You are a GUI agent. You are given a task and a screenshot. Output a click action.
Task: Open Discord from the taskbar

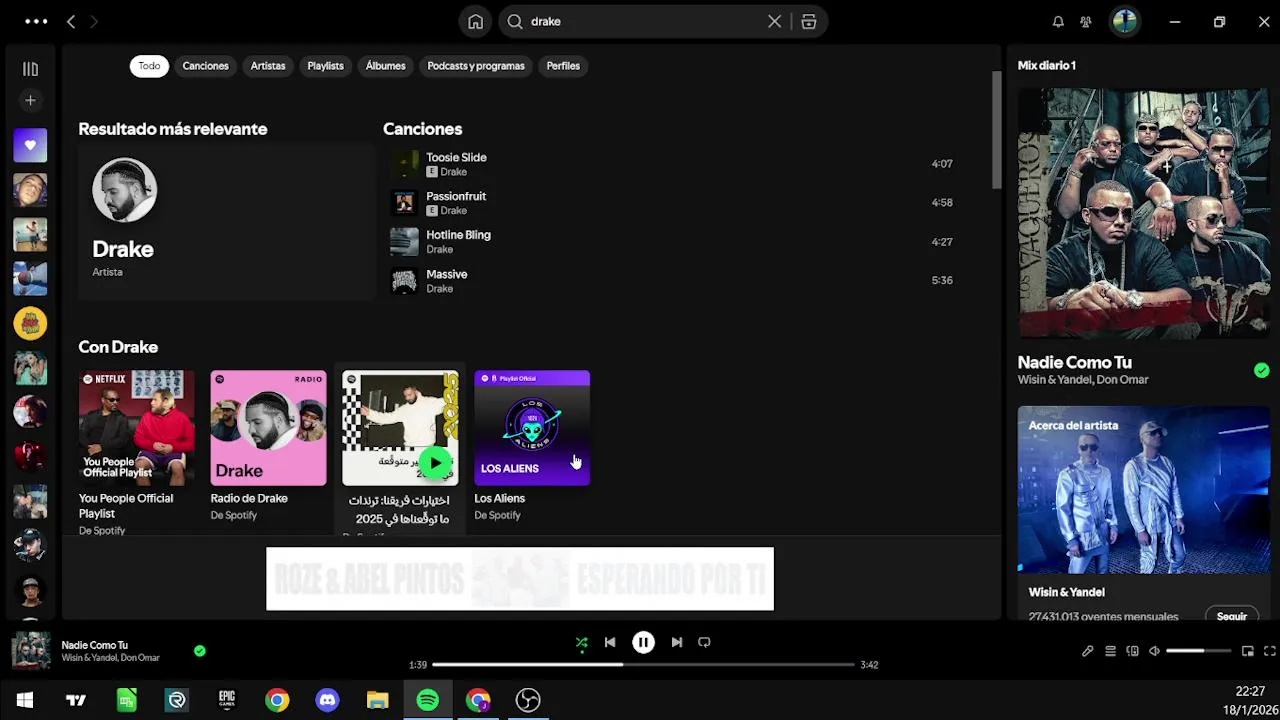coord(327,700)
